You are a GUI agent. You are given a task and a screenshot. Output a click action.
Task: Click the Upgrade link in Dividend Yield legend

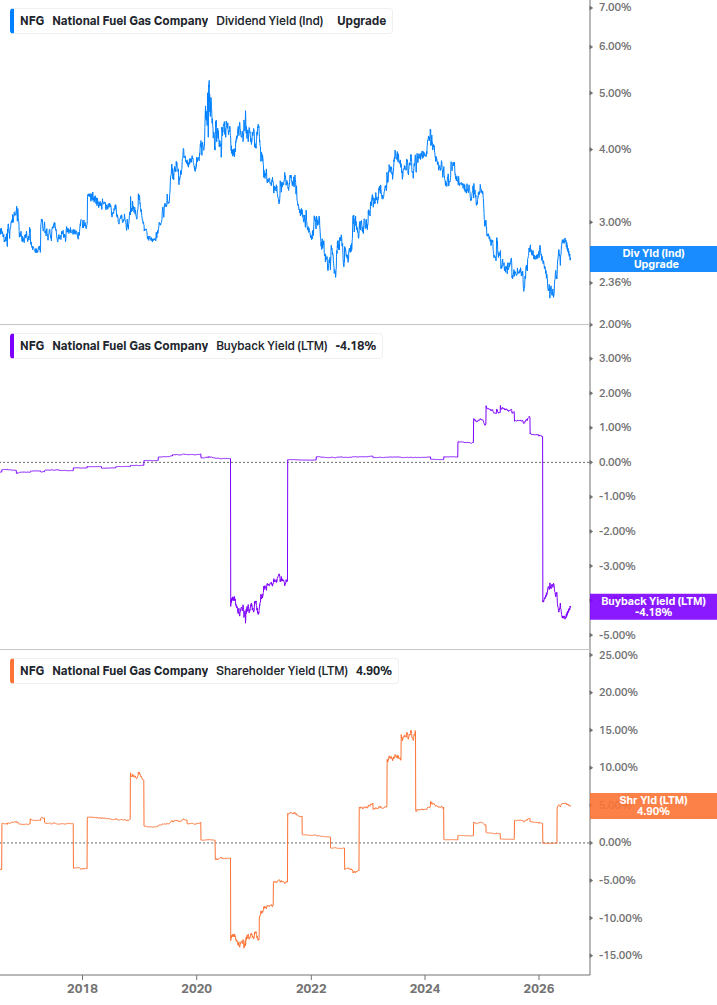[x=361, y=21]
